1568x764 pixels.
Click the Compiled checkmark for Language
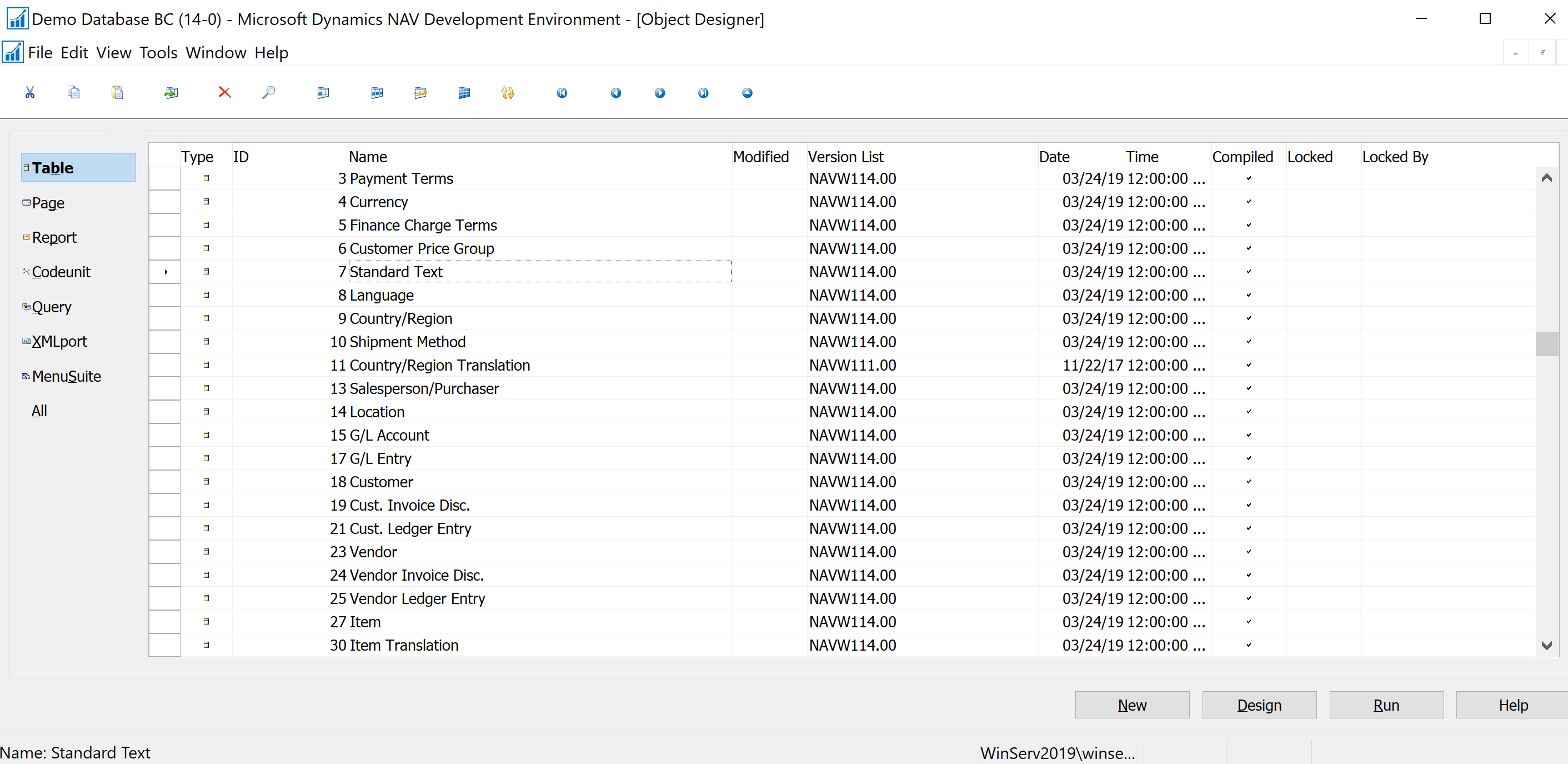(x=1249, y=294)
